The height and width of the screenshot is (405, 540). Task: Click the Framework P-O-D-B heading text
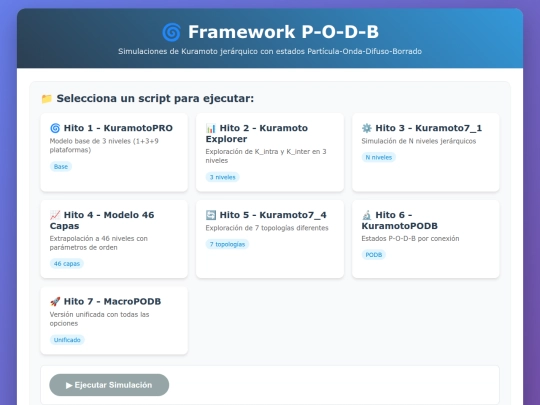click(283, 32)
